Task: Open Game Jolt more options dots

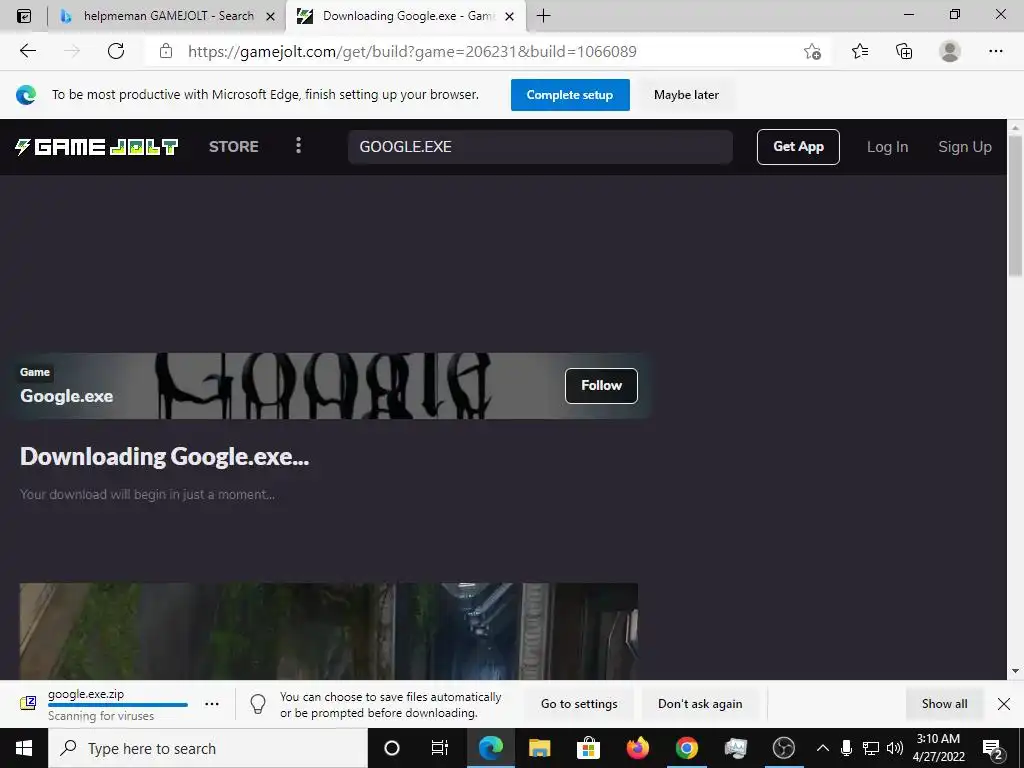Action: [298, 146]
